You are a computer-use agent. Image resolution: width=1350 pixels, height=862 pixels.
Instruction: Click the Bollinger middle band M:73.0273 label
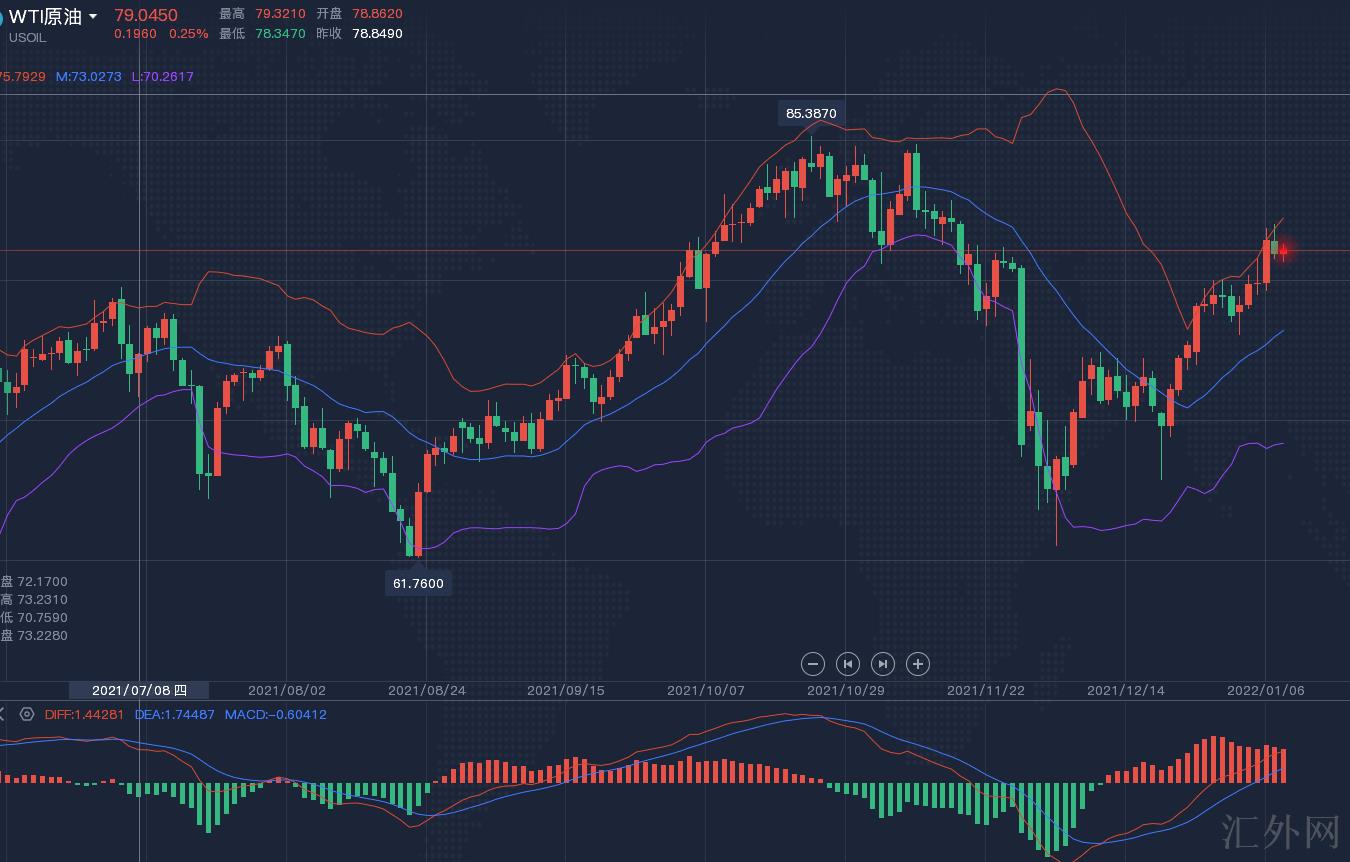(88, 76)
